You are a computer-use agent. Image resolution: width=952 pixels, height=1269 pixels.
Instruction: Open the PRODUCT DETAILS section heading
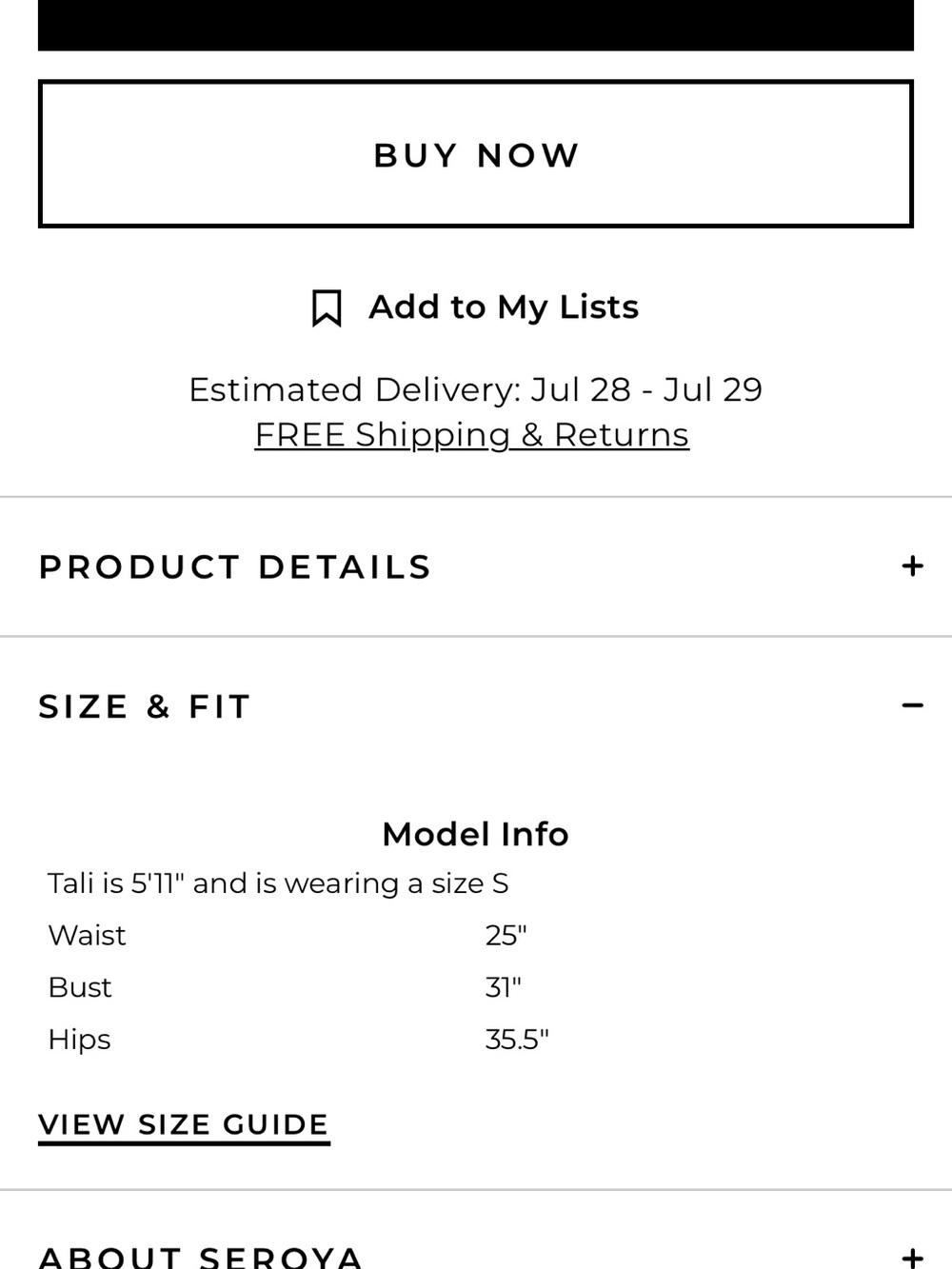235,567
